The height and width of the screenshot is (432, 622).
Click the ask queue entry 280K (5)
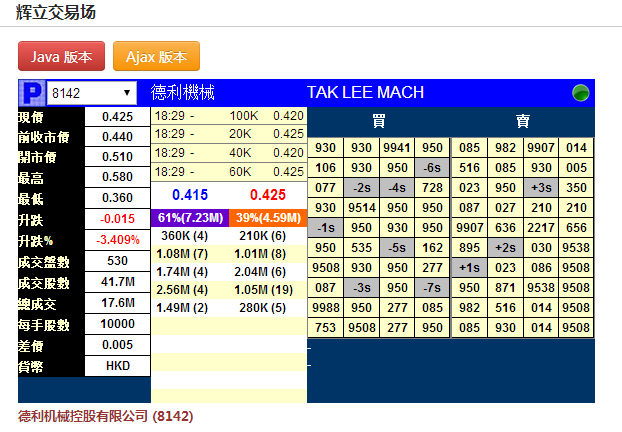(263, 308)
